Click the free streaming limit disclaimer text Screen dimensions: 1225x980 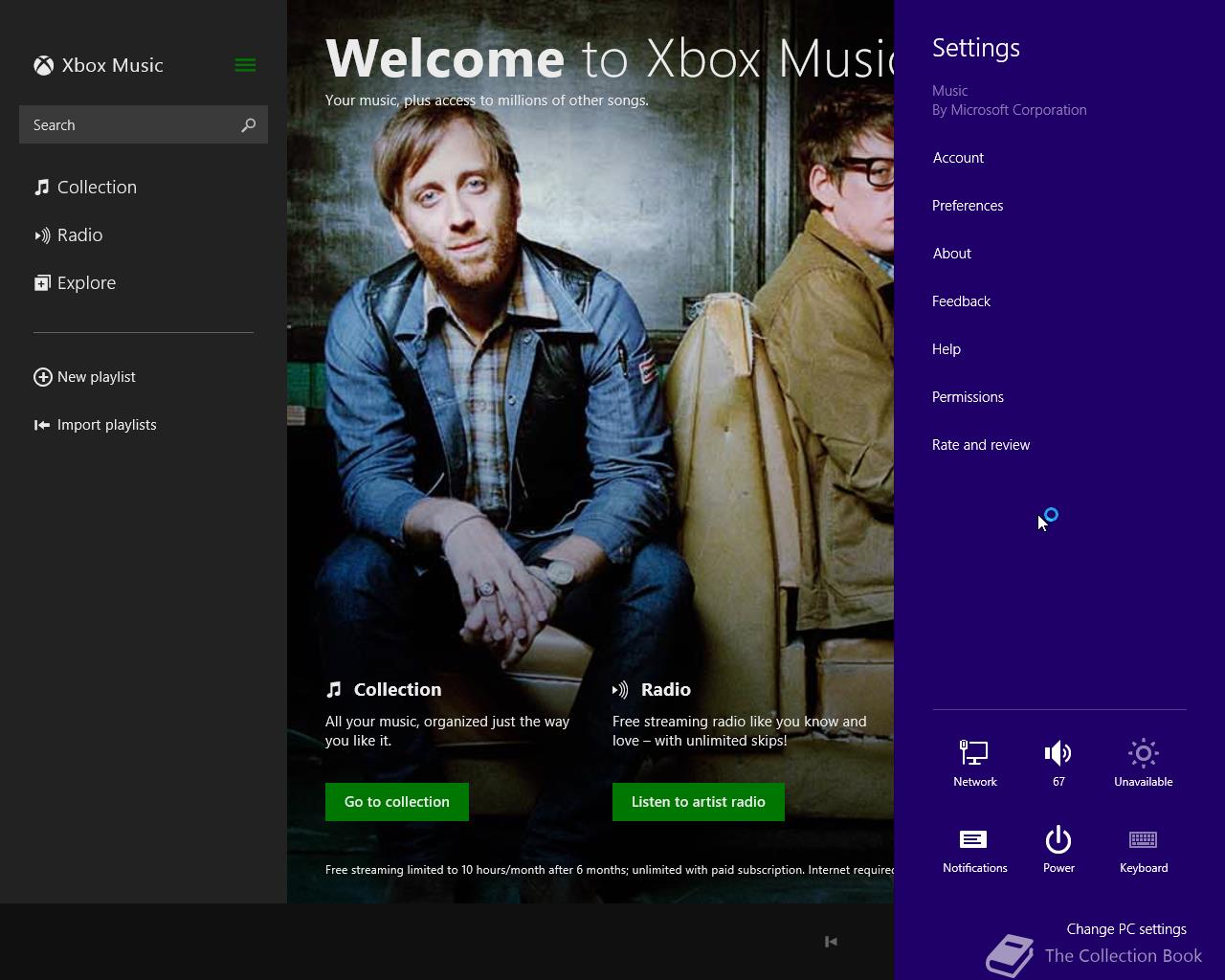[x=610, y=870]
